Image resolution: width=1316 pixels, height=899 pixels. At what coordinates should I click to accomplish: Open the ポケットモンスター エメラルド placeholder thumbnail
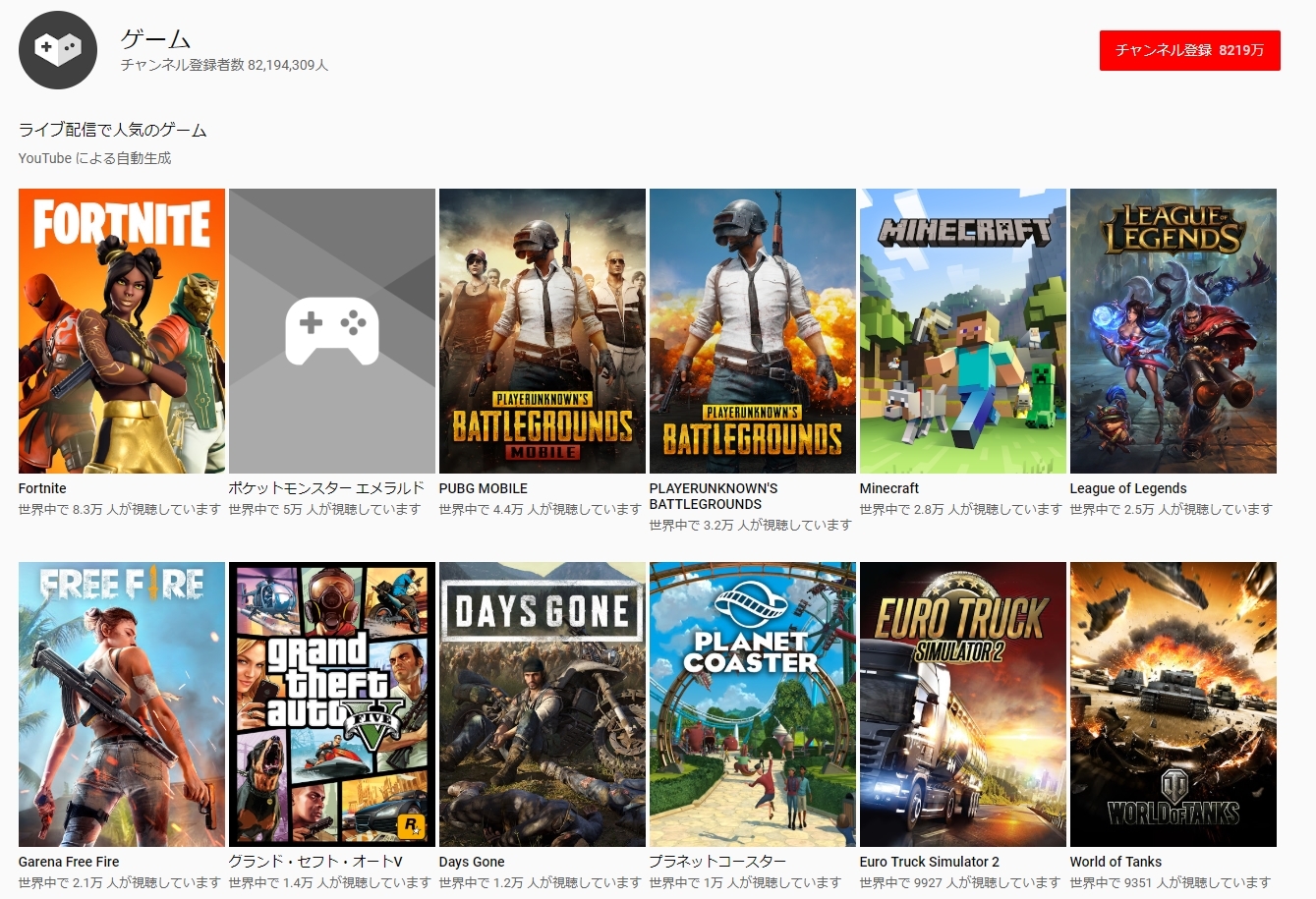pos(332,331)
